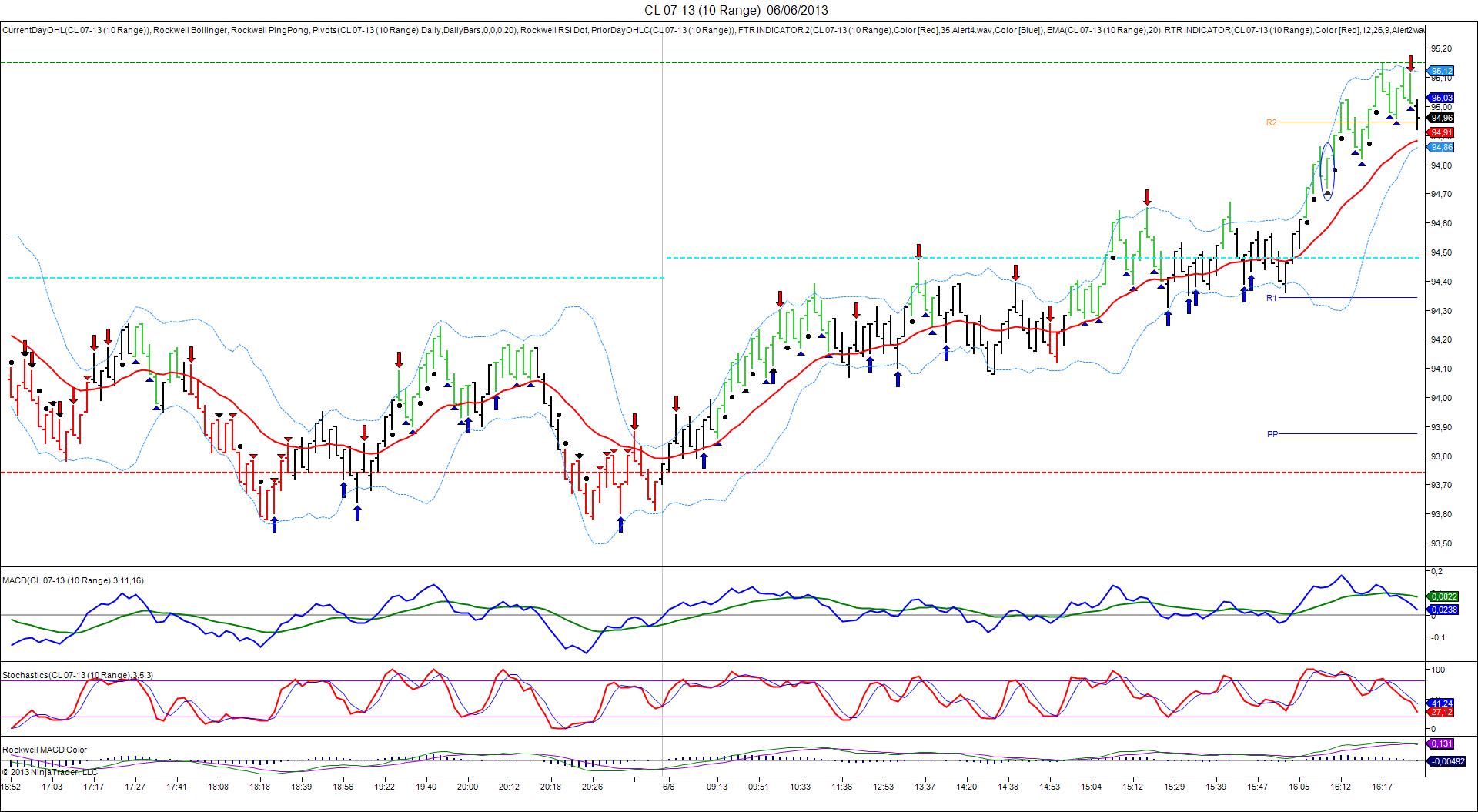Click the 16:05 time axis label

1299,787
